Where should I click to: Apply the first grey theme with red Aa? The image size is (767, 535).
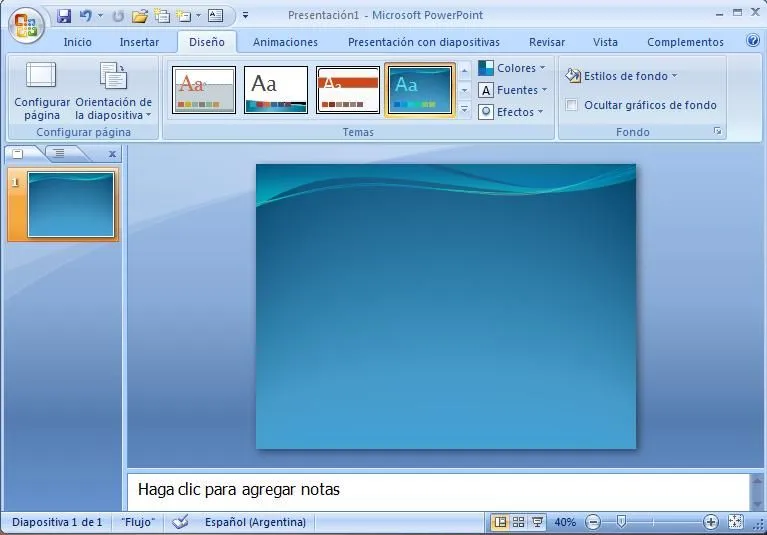coord(204,90)
